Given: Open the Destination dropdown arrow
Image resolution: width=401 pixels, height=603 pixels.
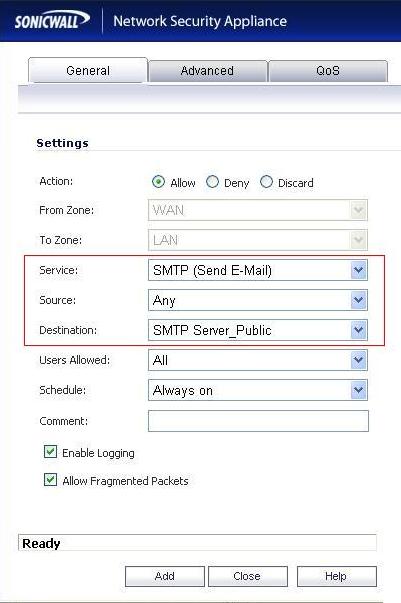Looking at the screenshot, I should [x=358, y=330].
